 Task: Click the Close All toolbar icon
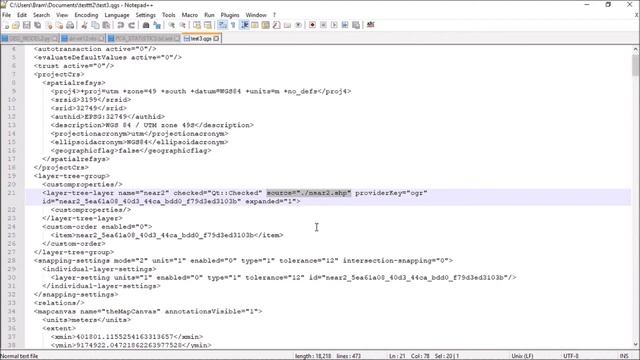[59, 25]
